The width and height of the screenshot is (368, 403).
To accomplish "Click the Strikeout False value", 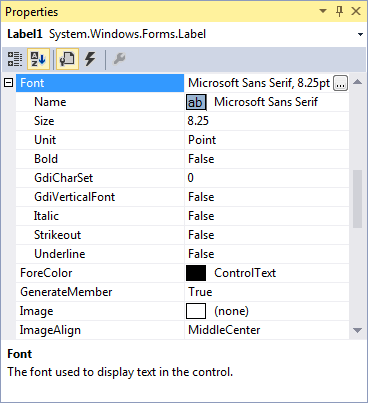I will (x=201, y=235).
